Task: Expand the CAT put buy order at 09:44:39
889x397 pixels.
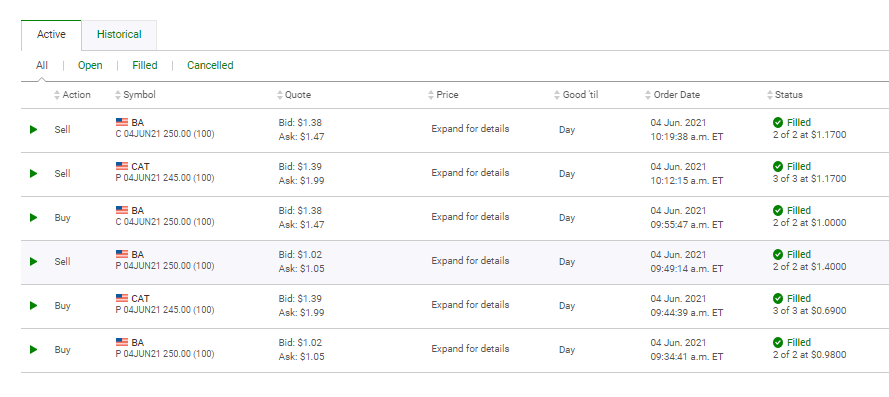Action: (33, 306)
